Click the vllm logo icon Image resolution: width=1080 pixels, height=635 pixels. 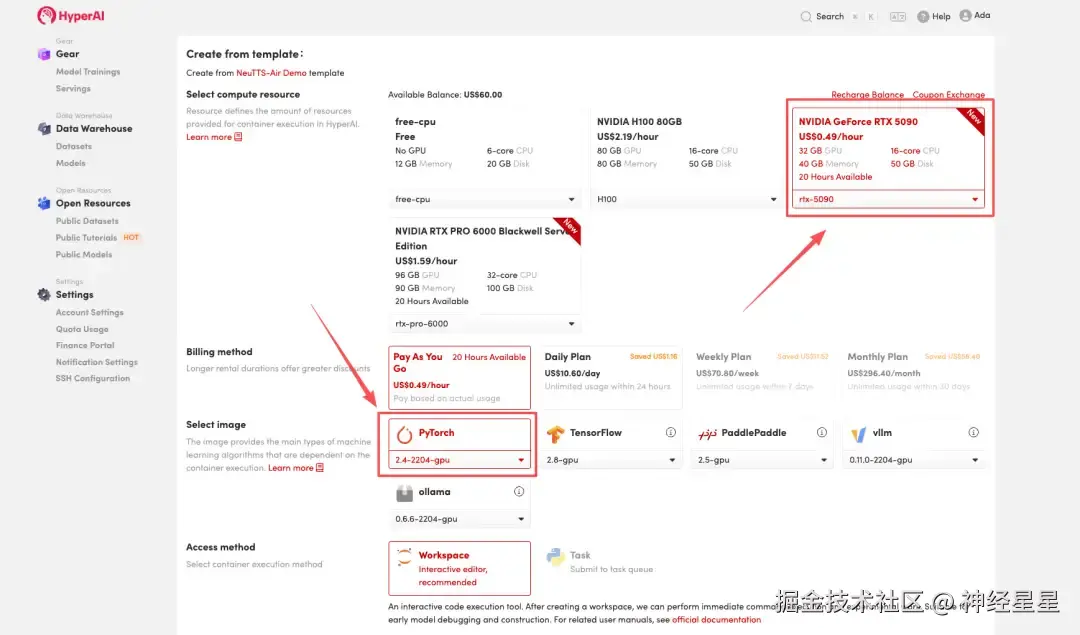pyautogui.click(x=858, y=434)
